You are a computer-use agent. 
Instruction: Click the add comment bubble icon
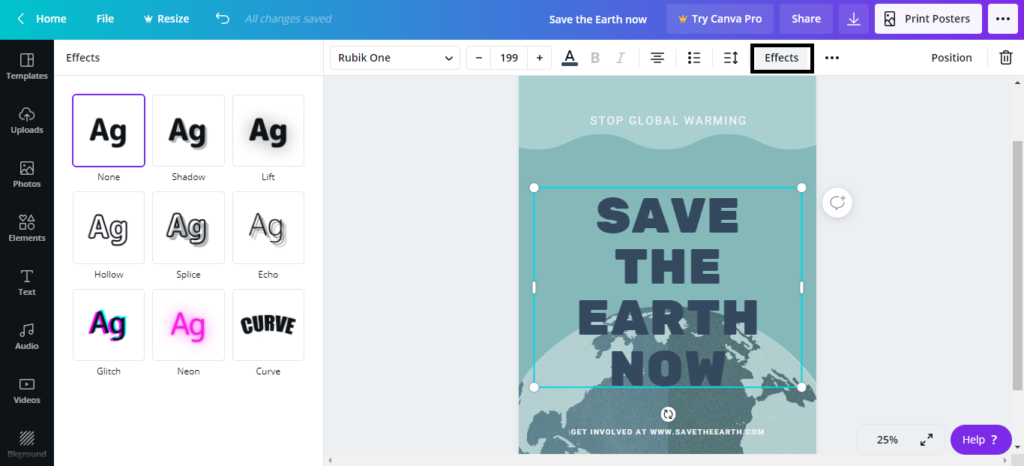point(837,203)
